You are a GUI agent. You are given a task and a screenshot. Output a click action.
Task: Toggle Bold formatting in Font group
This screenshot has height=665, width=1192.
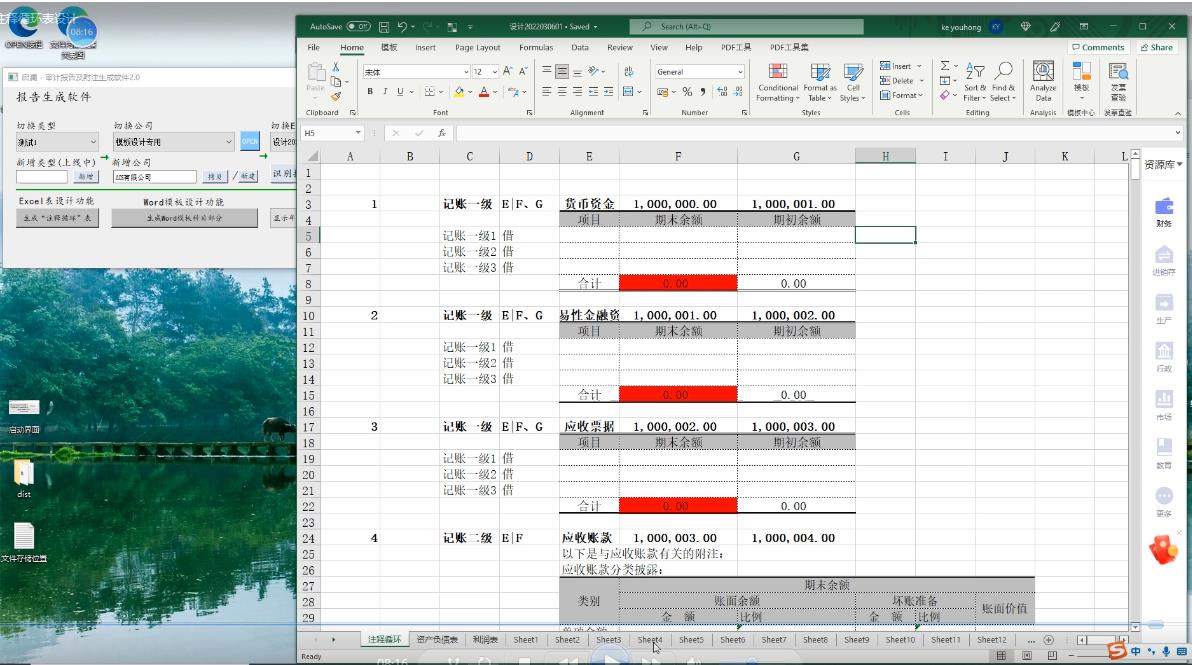(x=370, y=92)
